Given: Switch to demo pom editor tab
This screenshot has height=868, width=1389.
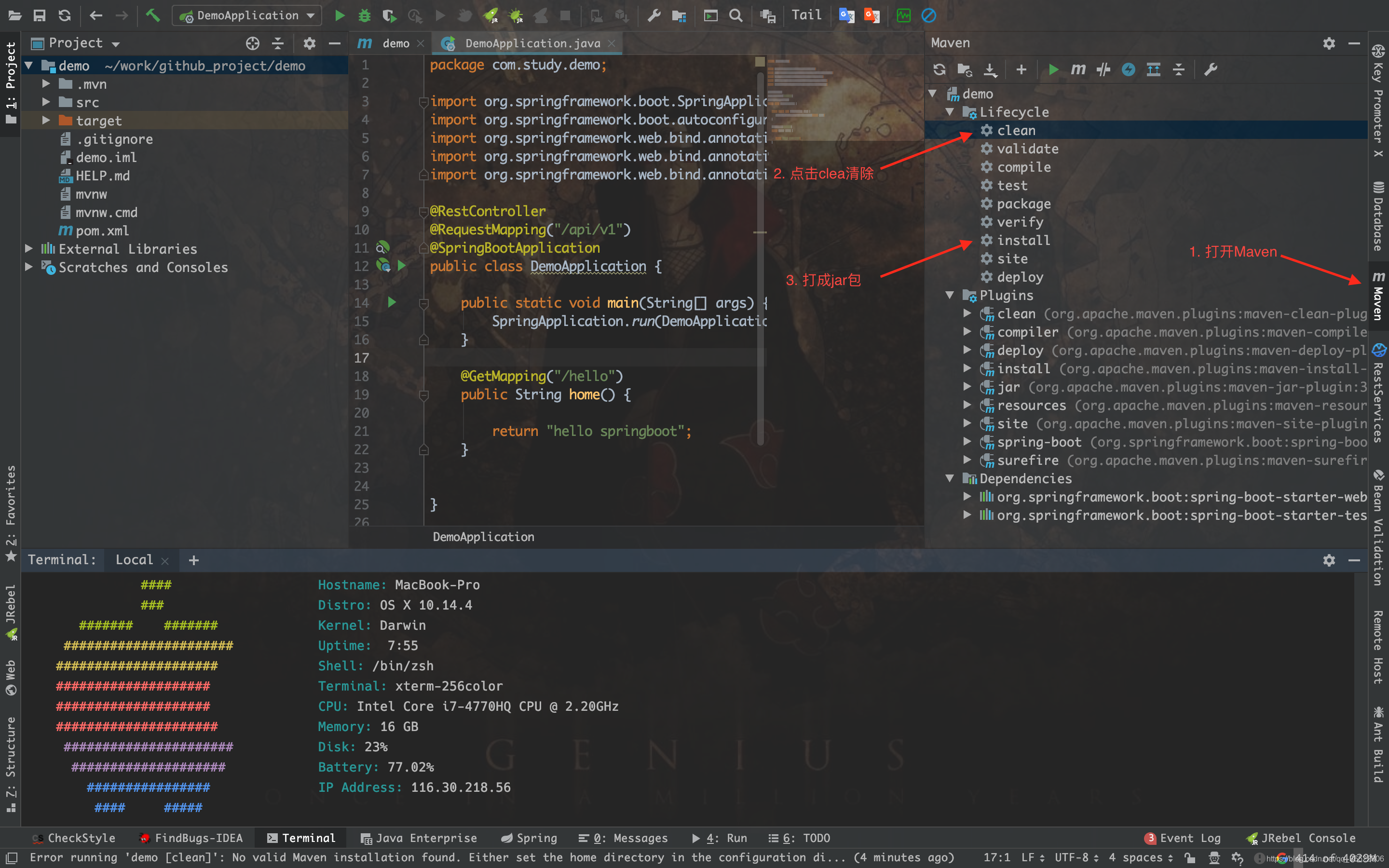Looking at the screenshot, I should click(395, 43).
